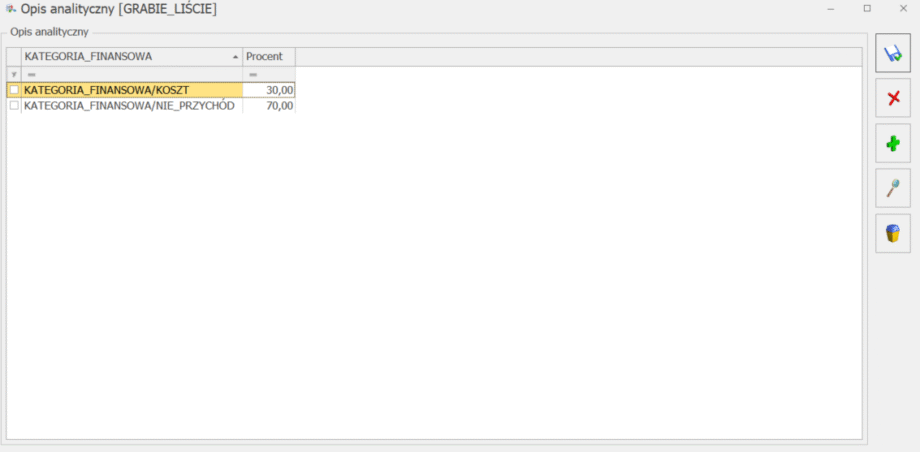Delete entry using the trash bin icon
This screenshot has height=452, width=920.
[x=893, y=234]
